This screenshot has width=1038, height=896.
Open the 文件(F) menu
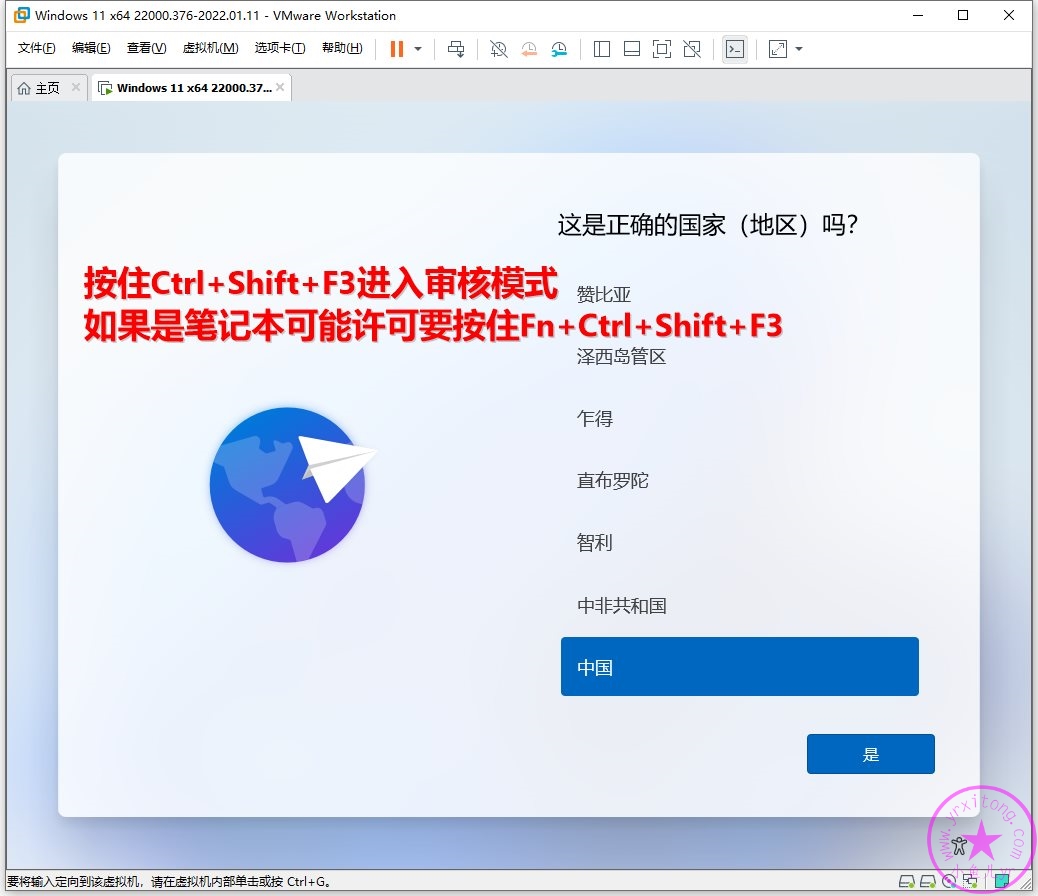[x=36, y=48]
